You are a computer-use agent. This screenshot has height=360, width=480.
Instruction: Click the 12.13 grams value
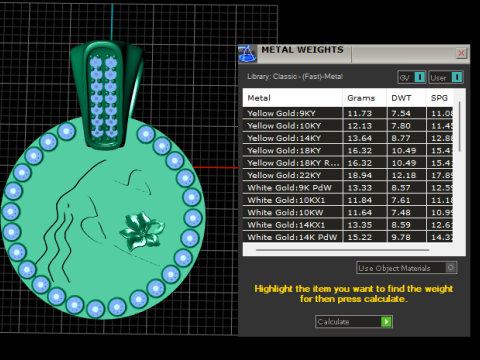pos(360,126)
